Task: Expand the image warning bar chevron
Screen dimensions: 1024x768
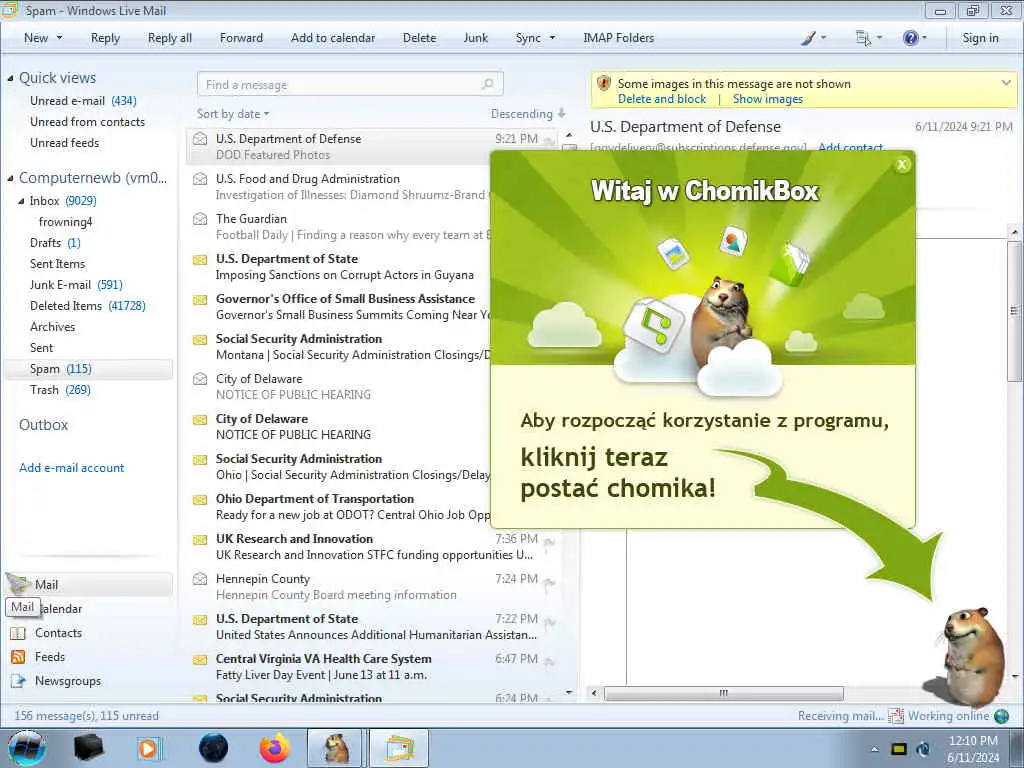Action: point(1006,83)
